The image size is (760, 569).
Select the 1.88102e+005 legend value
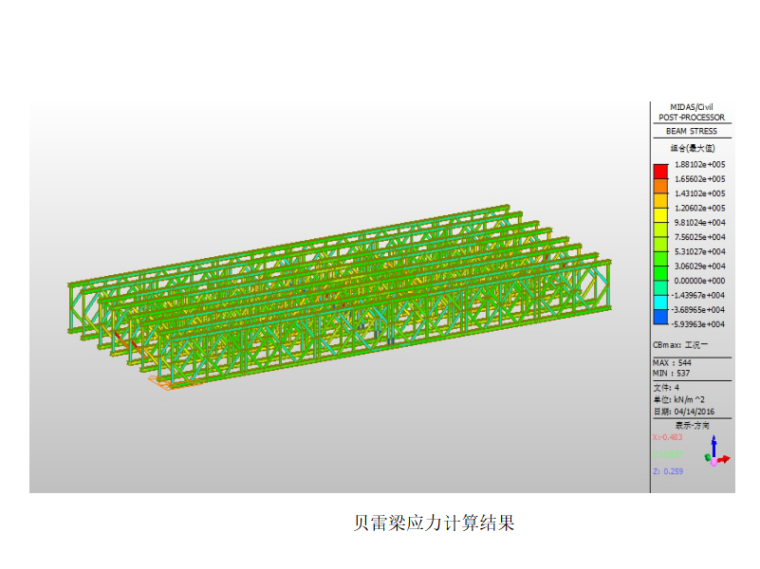click(698, 164)
